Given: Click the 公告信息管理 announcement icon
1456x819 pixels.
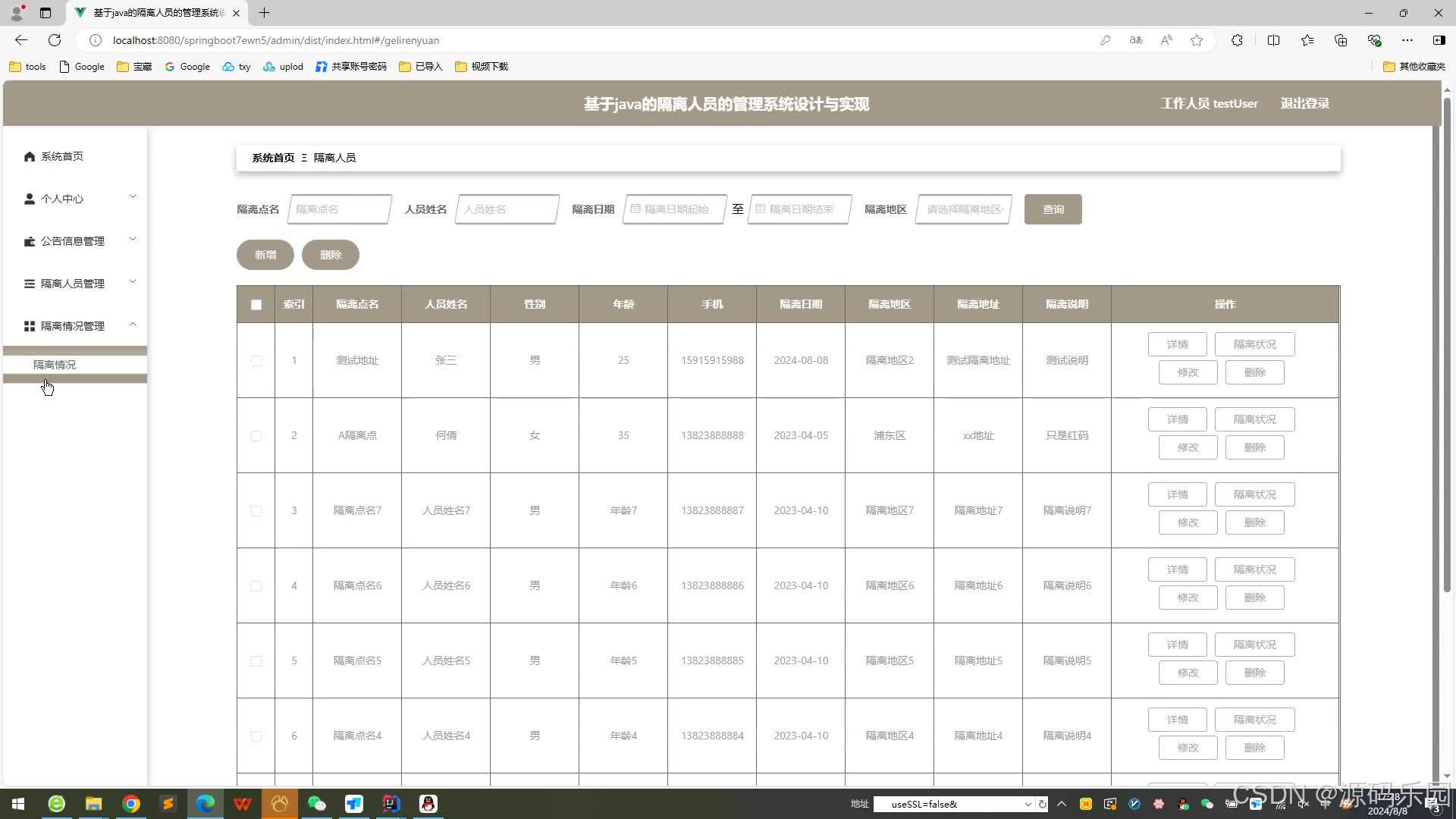Looking at the screenshot, I should tap(29, 241).
